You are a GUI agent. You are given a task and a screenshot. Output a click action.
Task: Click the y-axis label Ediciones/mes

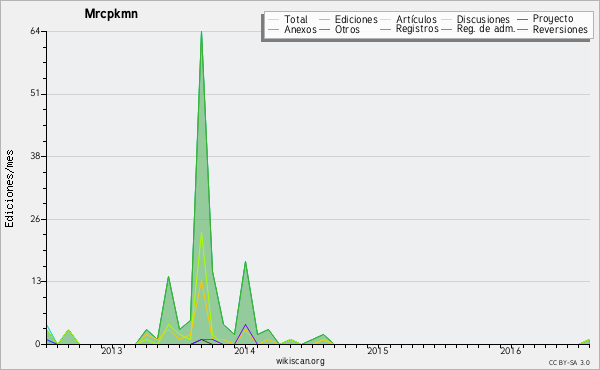(9, 189)
